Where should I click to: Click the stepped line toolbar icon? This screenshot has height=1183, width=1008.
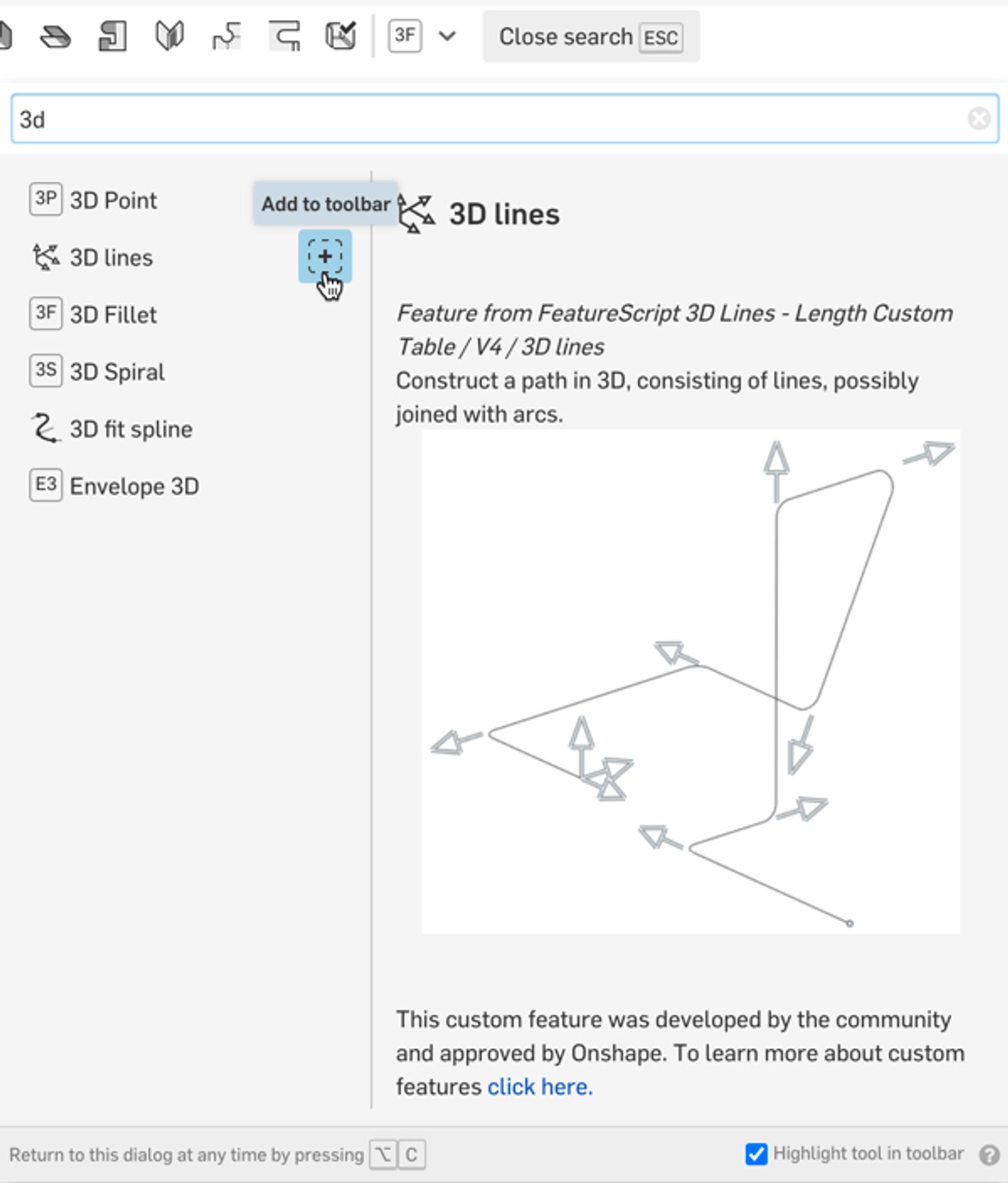point(226,36)
